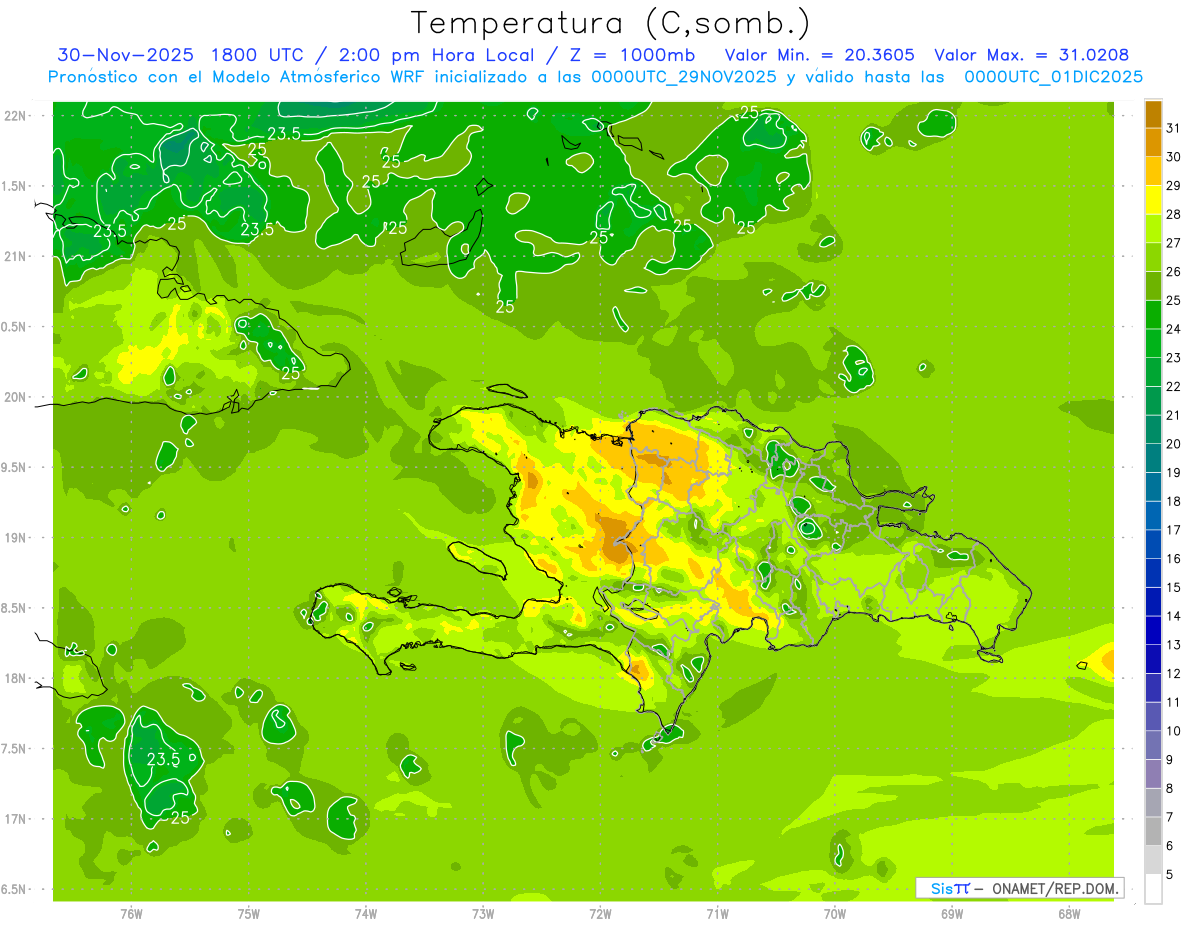Click the 76W longitude axis label
1200x927 pixels.
click(x=131, y=914)
